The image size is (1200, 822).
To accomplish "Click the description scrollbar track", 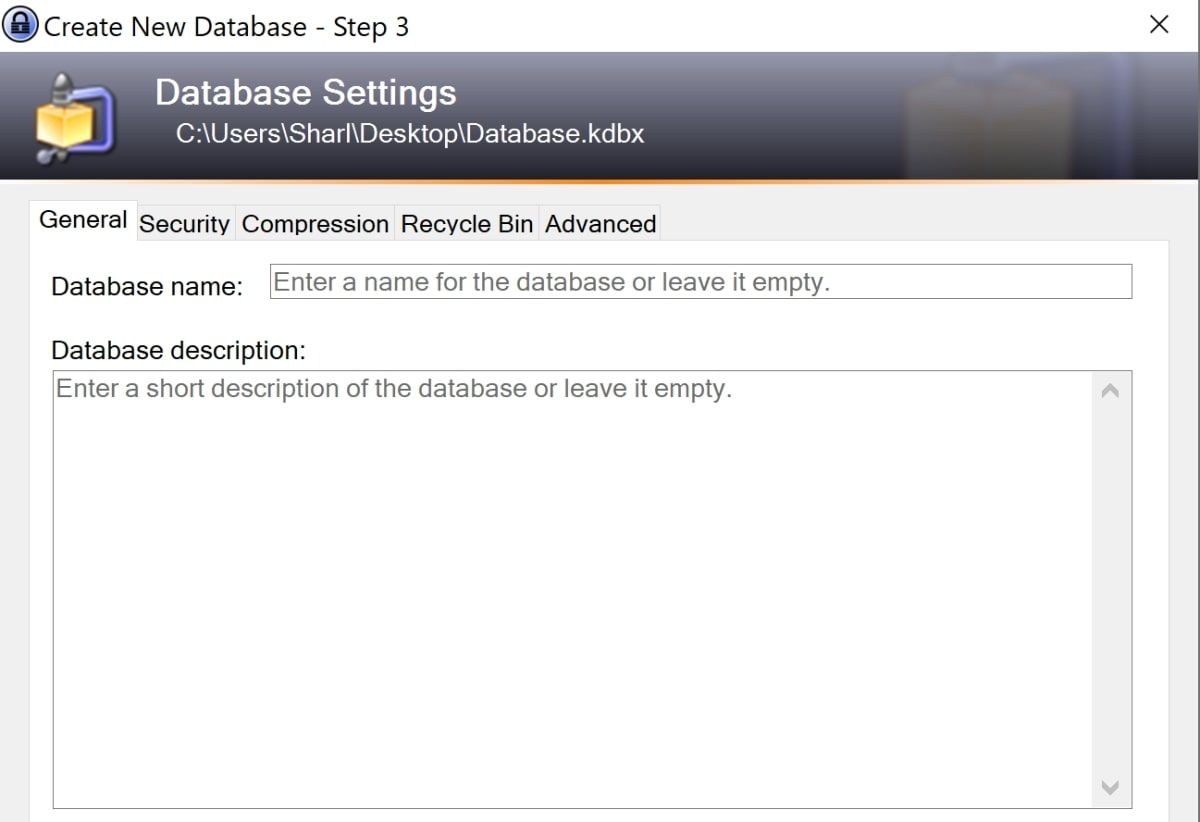I will tap(1110, 590).
